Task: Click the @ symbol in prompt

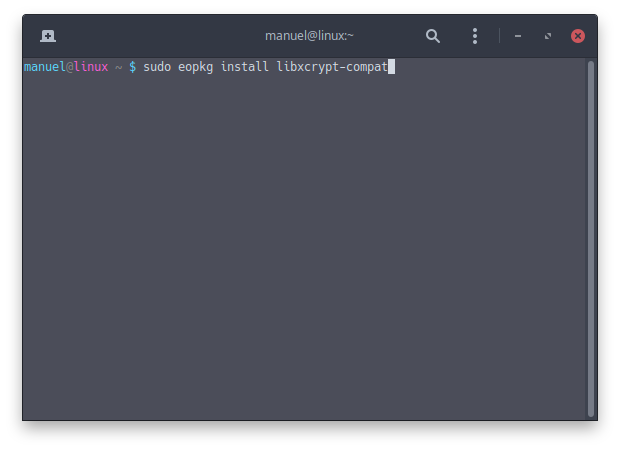Action: coord(70,67)
